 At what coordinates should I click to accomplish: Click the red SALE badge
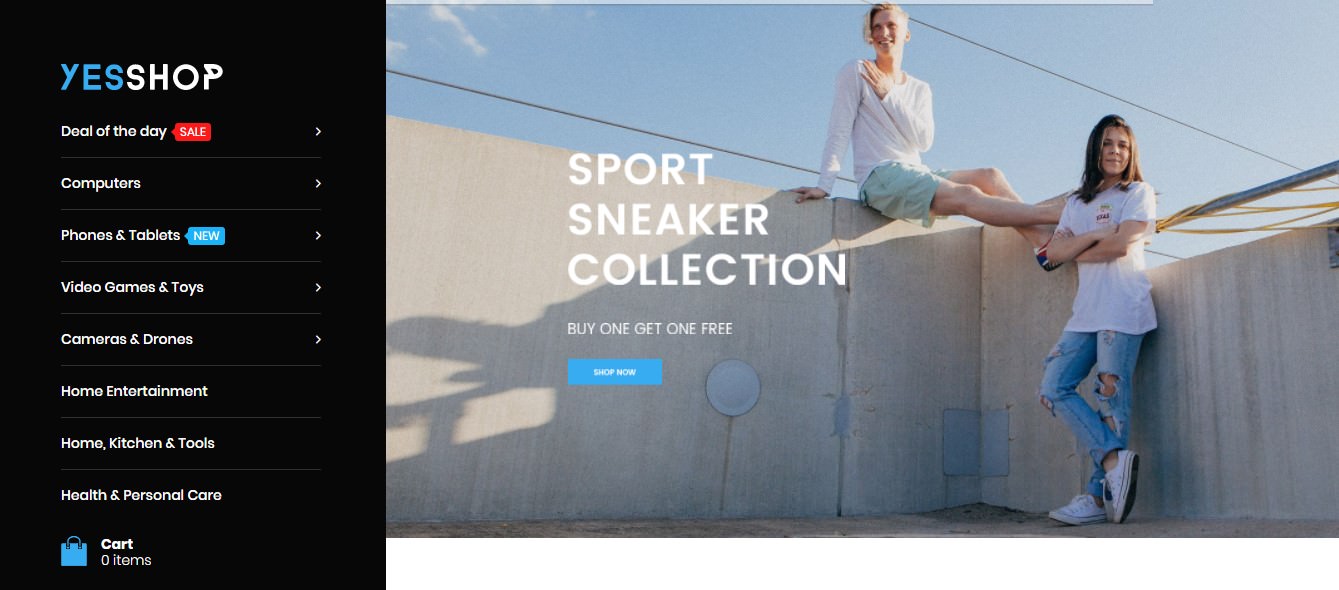192,132
